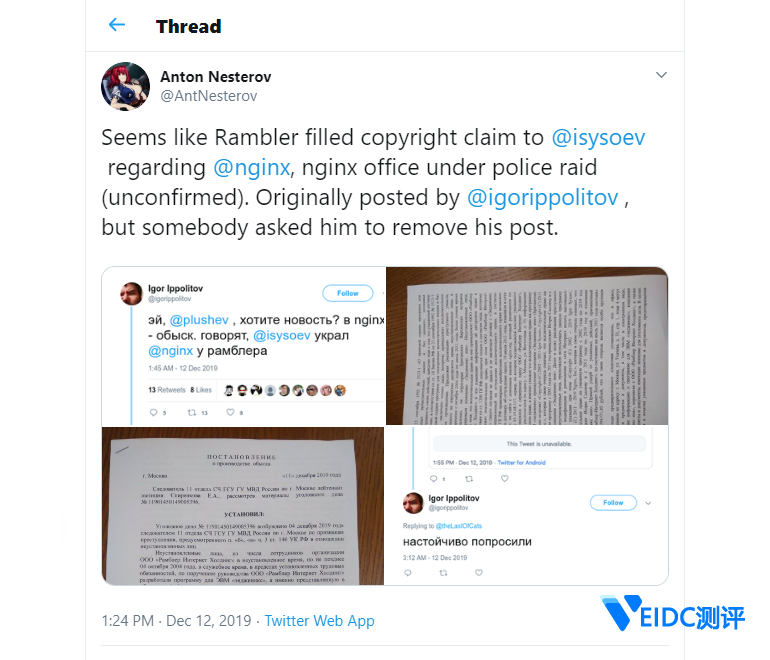
Task: Click Follow next to Igor Ippolitov's reply
Action: [x=613, y=502]
